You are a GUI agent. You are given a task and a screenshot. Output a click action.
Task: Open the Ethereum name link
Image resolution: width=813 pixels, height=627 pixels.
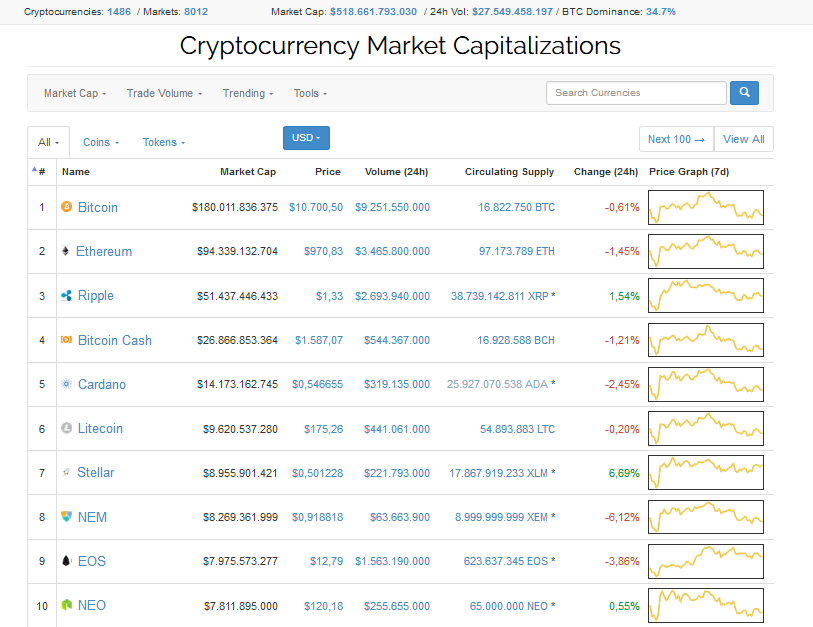click(x=104, y=251)
